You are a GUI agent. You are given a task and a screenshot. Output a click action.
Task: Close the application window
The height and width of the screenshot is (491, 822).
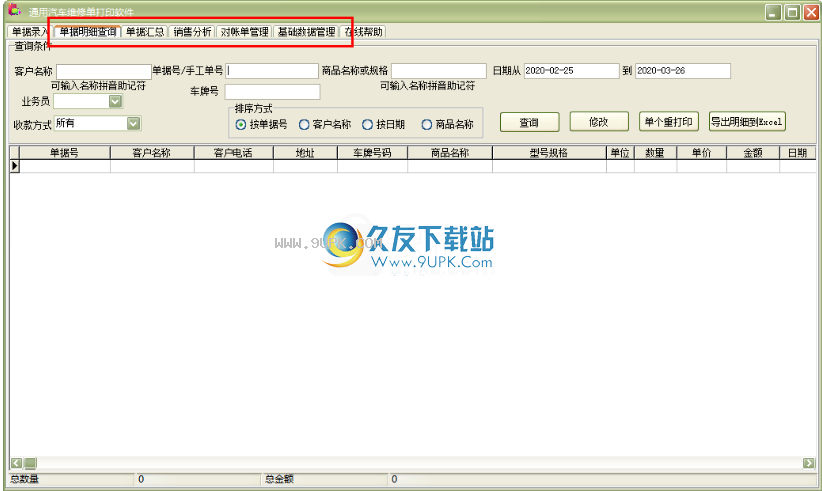(x=812, y=12)
